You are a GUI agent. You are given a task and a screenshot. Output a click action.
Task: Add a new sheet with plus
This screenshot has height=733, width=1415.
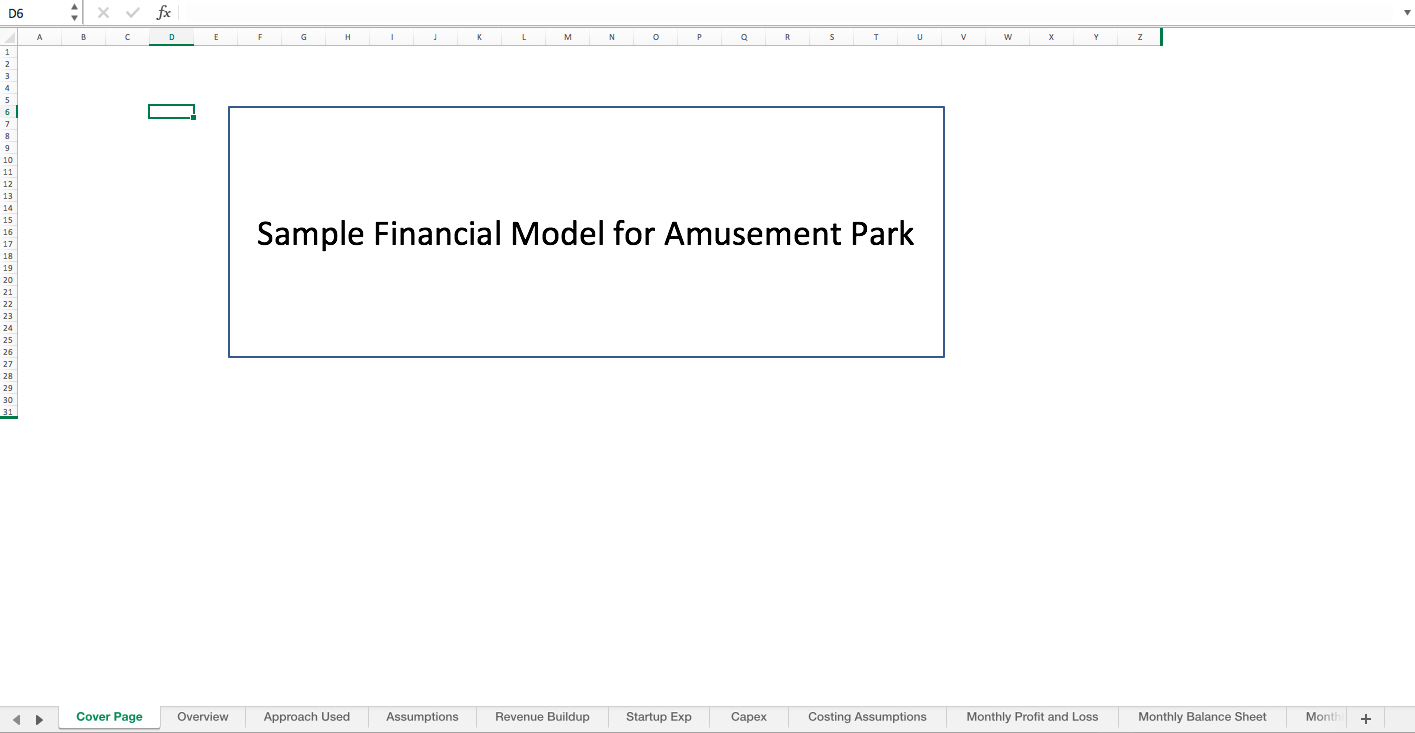pyautogui.click(x=1366, y=718)
